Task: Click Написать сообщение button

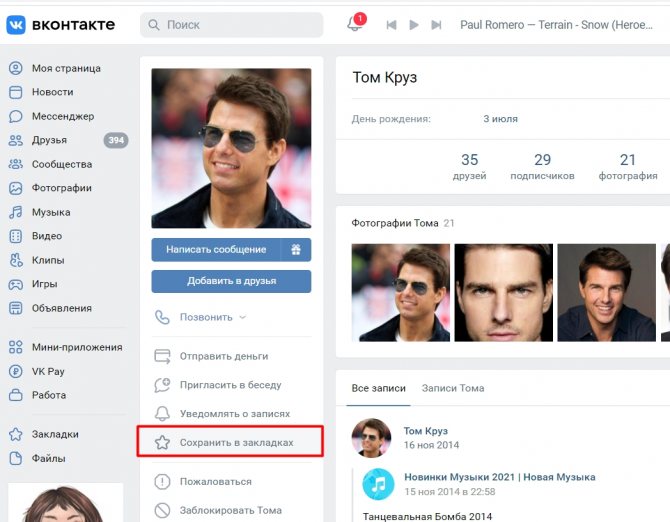Action: tap(216, 249)
